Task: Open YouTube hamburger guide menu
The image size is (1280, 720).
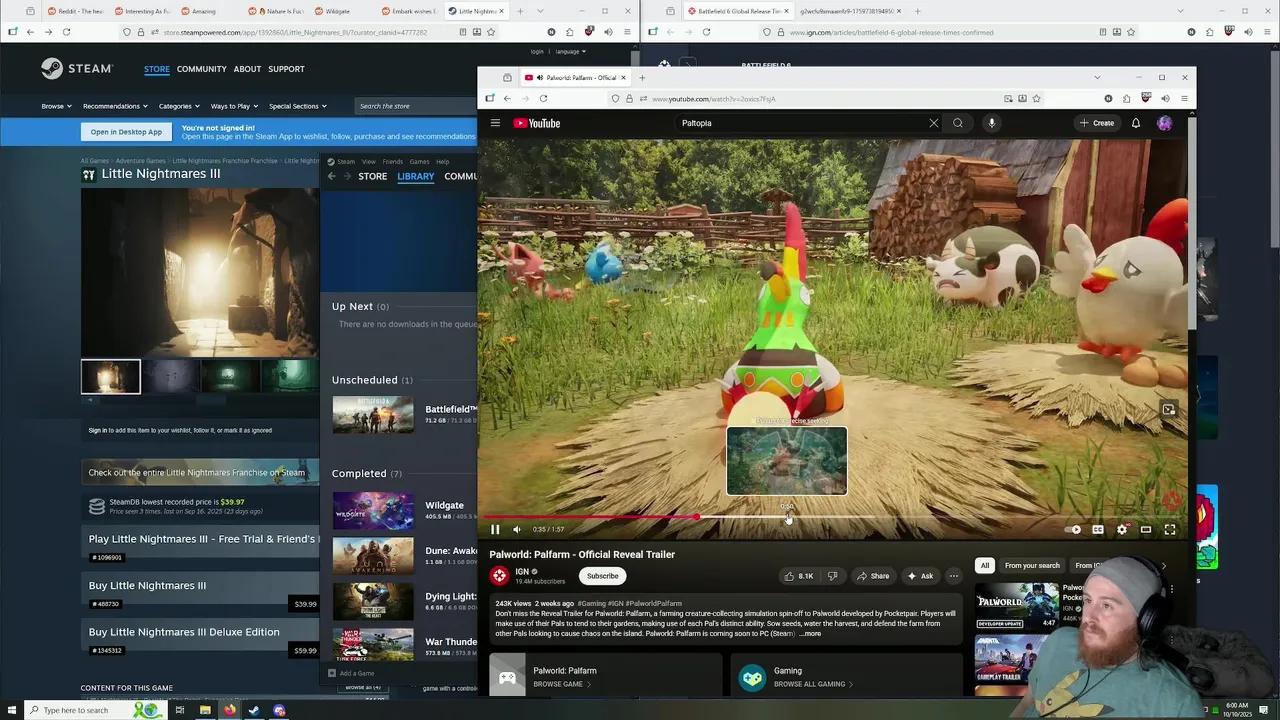Action: [x=495, y=123]
